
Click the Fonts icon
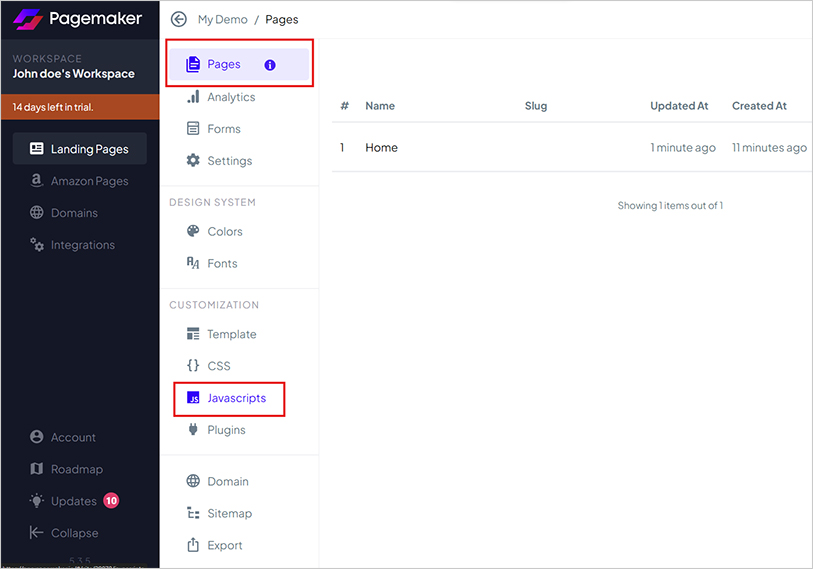click(193, 263)
